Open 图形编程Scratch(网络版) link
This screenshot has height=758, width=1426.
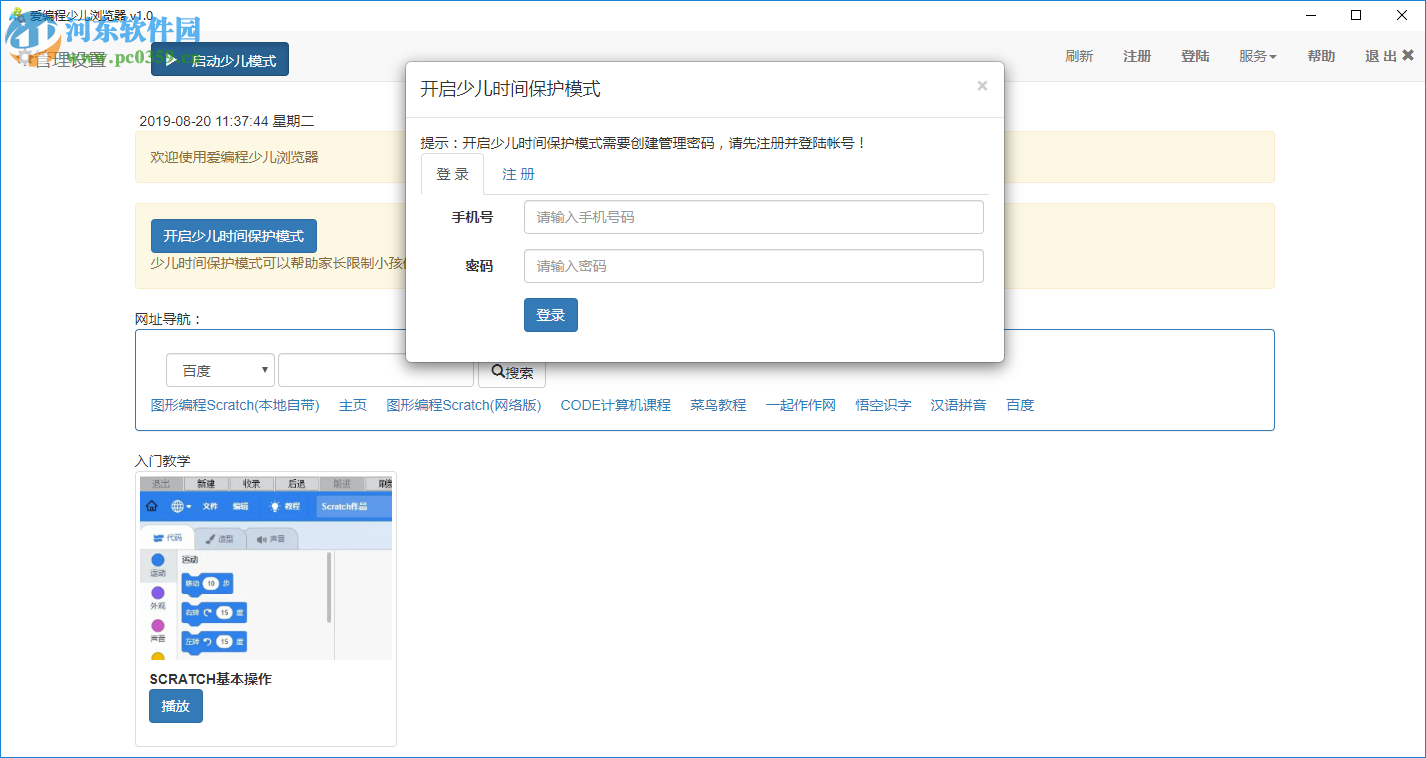coord(464,405)
